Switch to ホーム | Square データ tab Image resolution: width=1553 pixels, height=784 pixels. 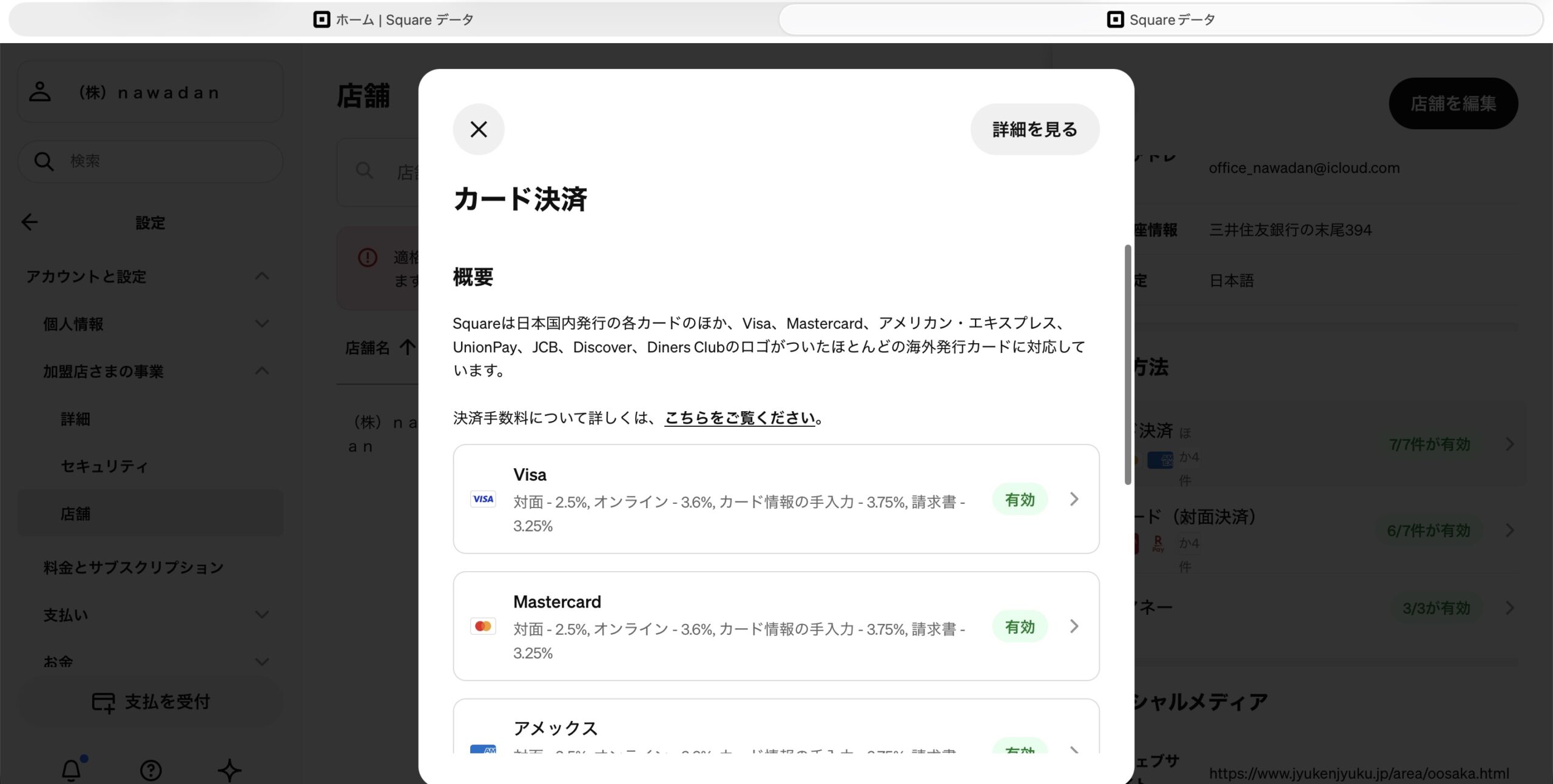click(x=393, y=20)
